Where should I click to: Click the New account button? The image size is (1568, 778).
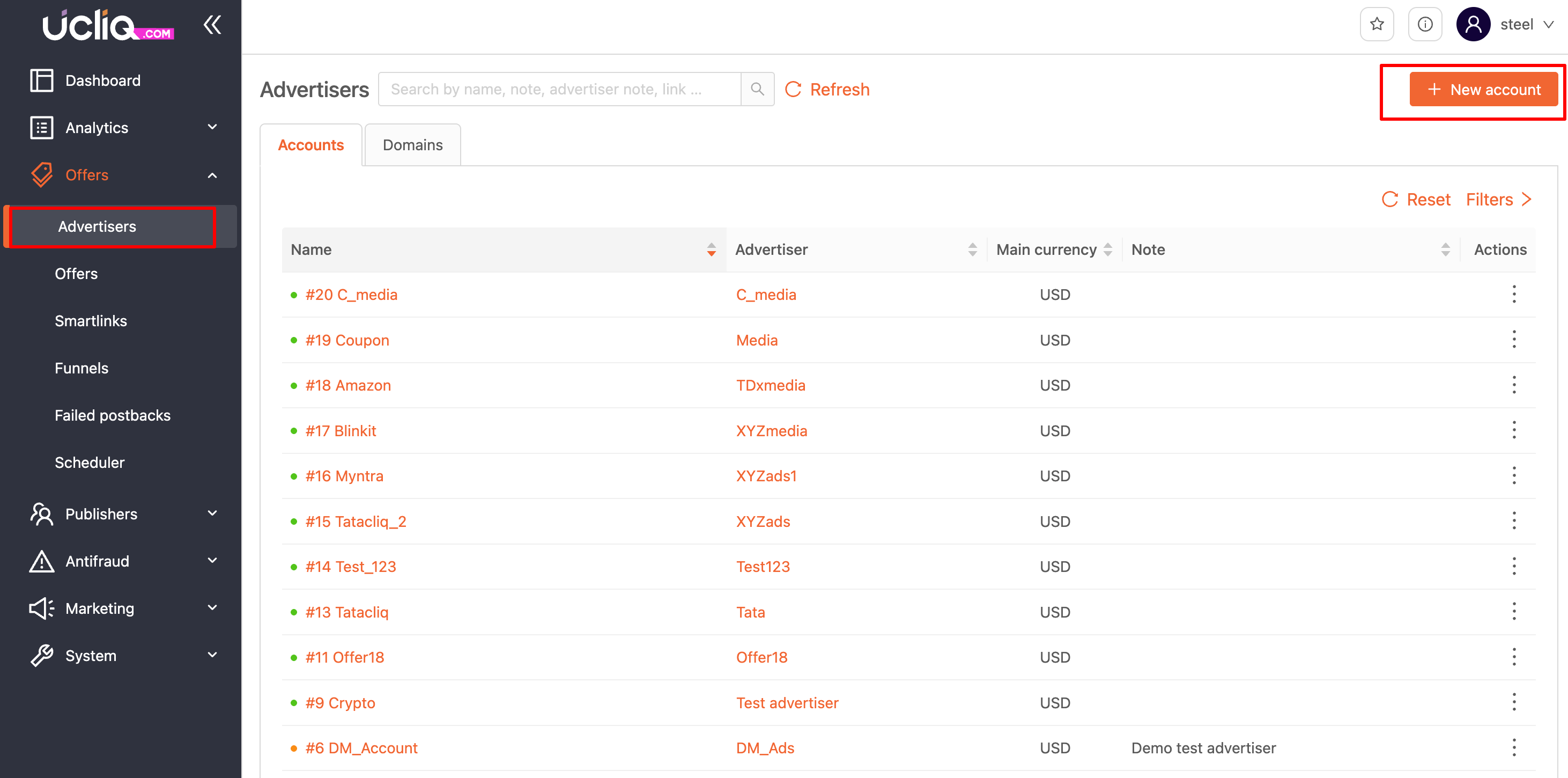(x=1483, y=90)
